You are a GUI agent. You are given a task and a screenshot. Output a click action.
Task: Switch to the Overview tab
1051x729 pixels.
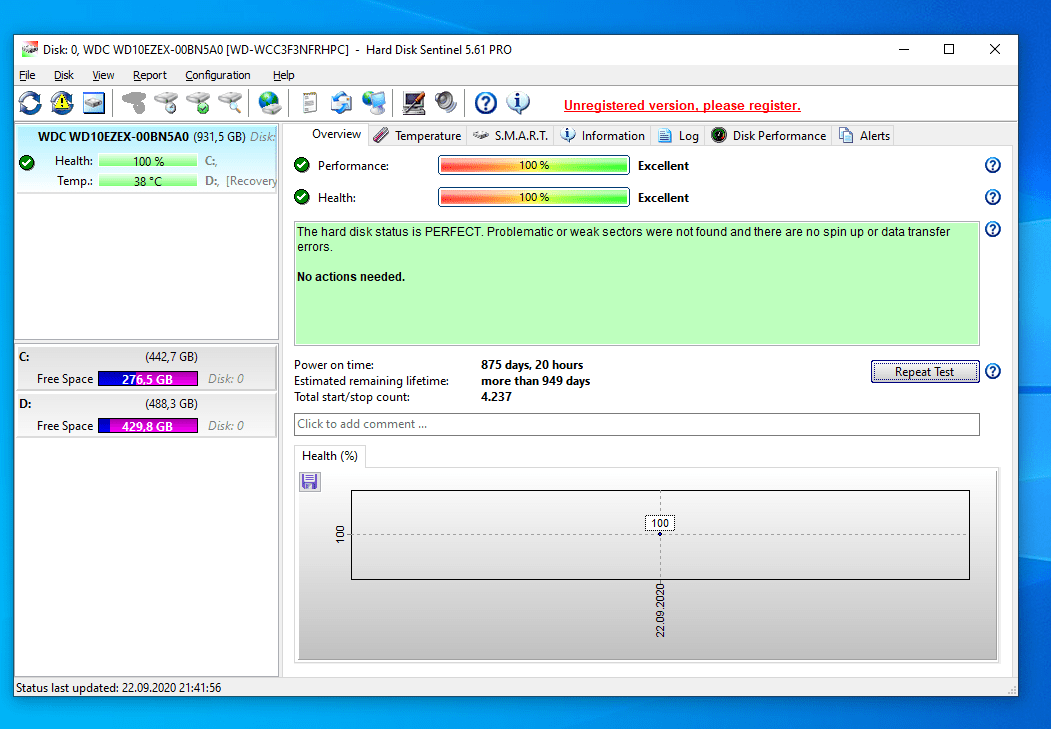point(336,134)
